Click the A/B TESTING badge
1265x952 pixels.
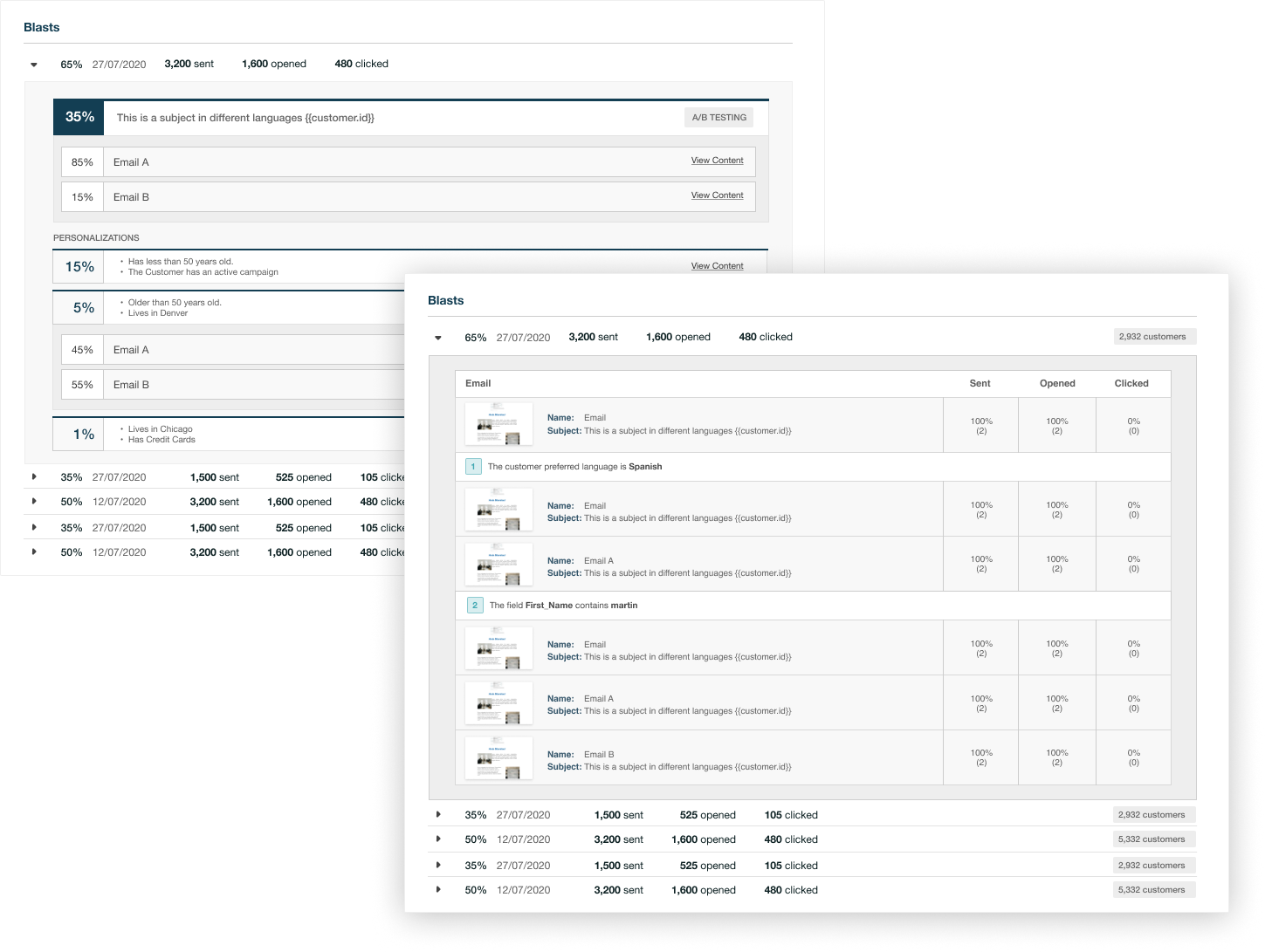tap(718, 118)
